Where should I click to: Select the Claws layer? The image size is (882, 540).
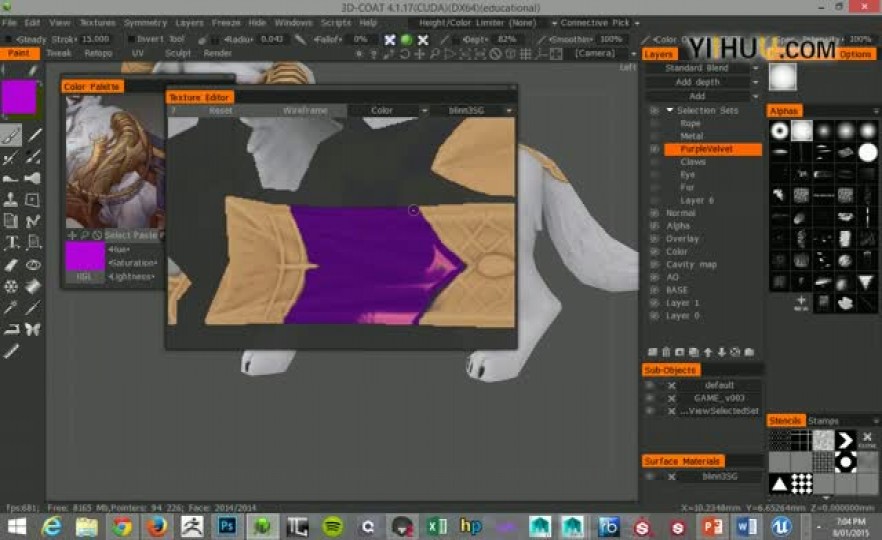click(693, 162)
